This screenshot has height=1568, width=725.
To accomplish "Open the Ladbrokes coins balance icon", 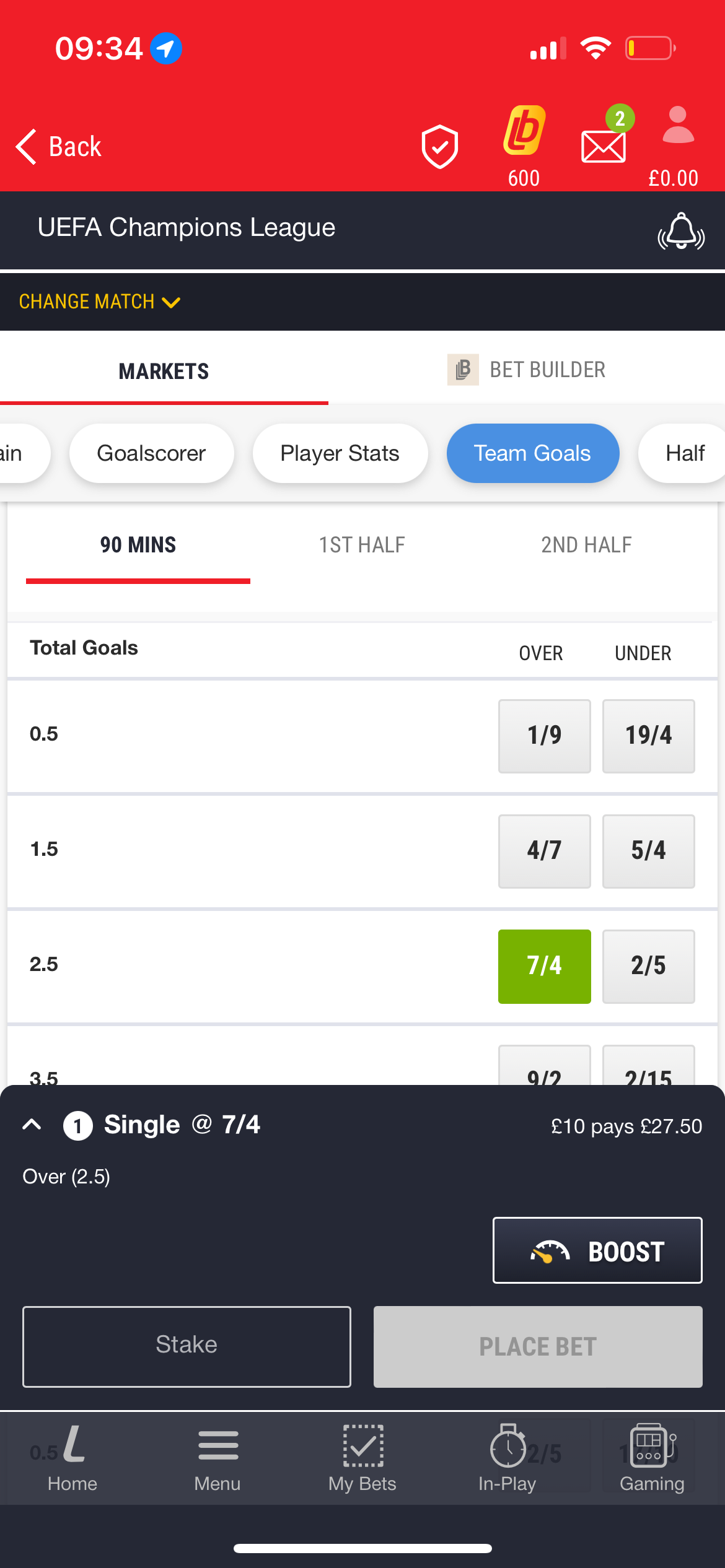I will (524, 131).
